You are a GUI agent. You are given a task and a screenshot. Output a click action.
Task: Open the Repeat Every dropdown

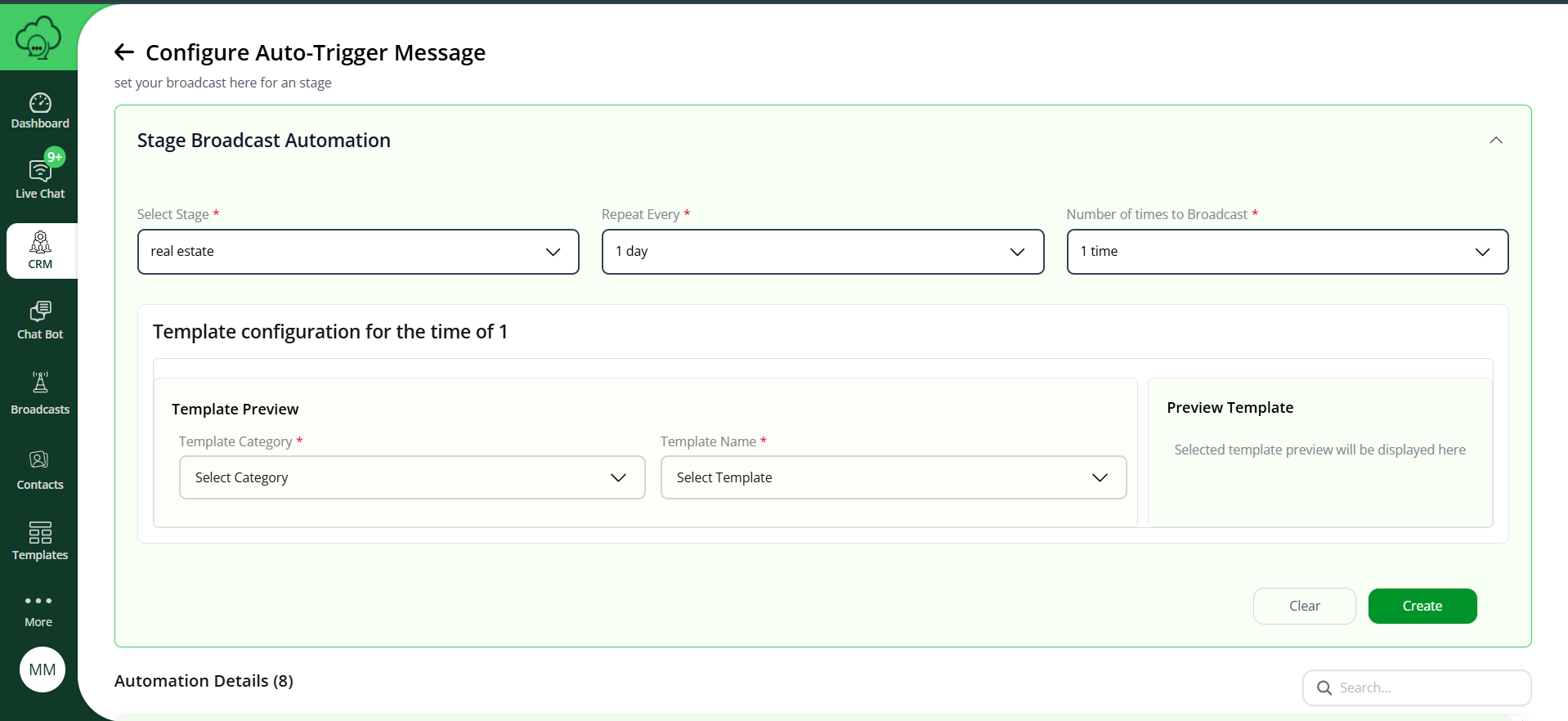click(822, 252)
